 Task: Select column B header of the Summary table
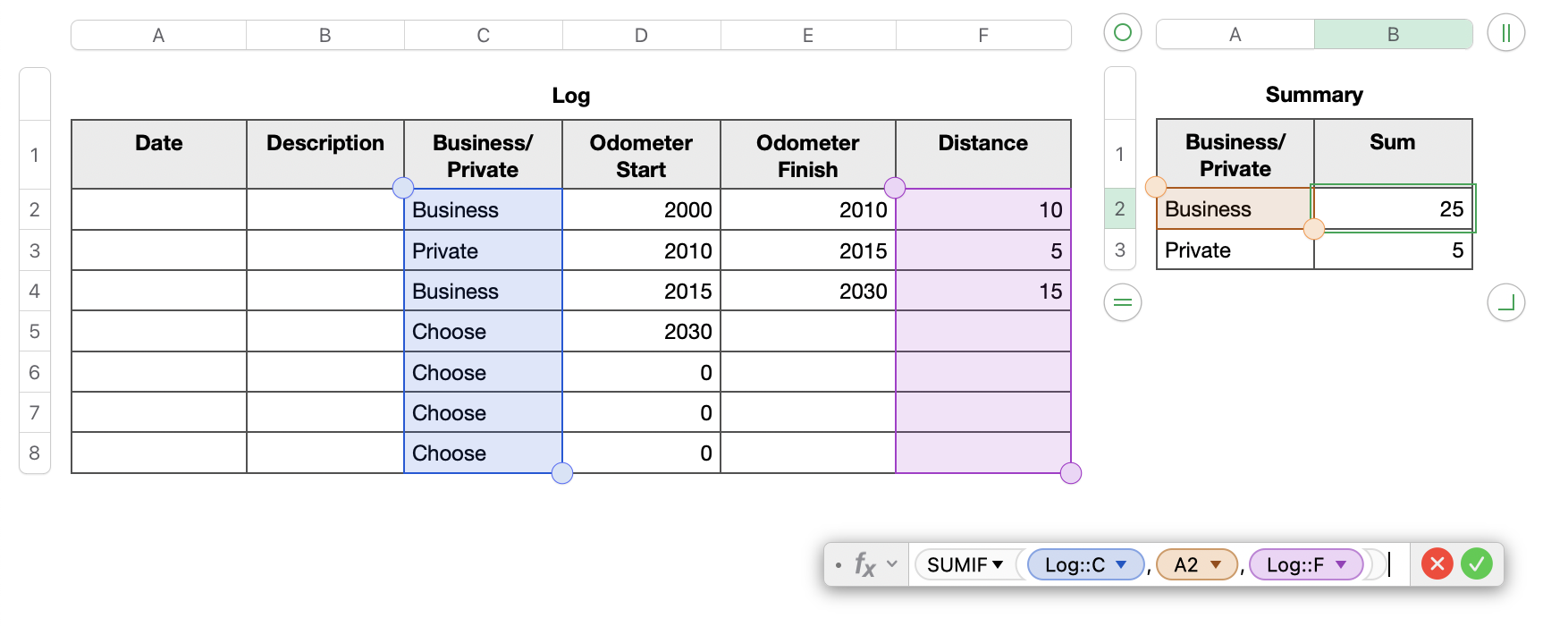(1393, 35)
